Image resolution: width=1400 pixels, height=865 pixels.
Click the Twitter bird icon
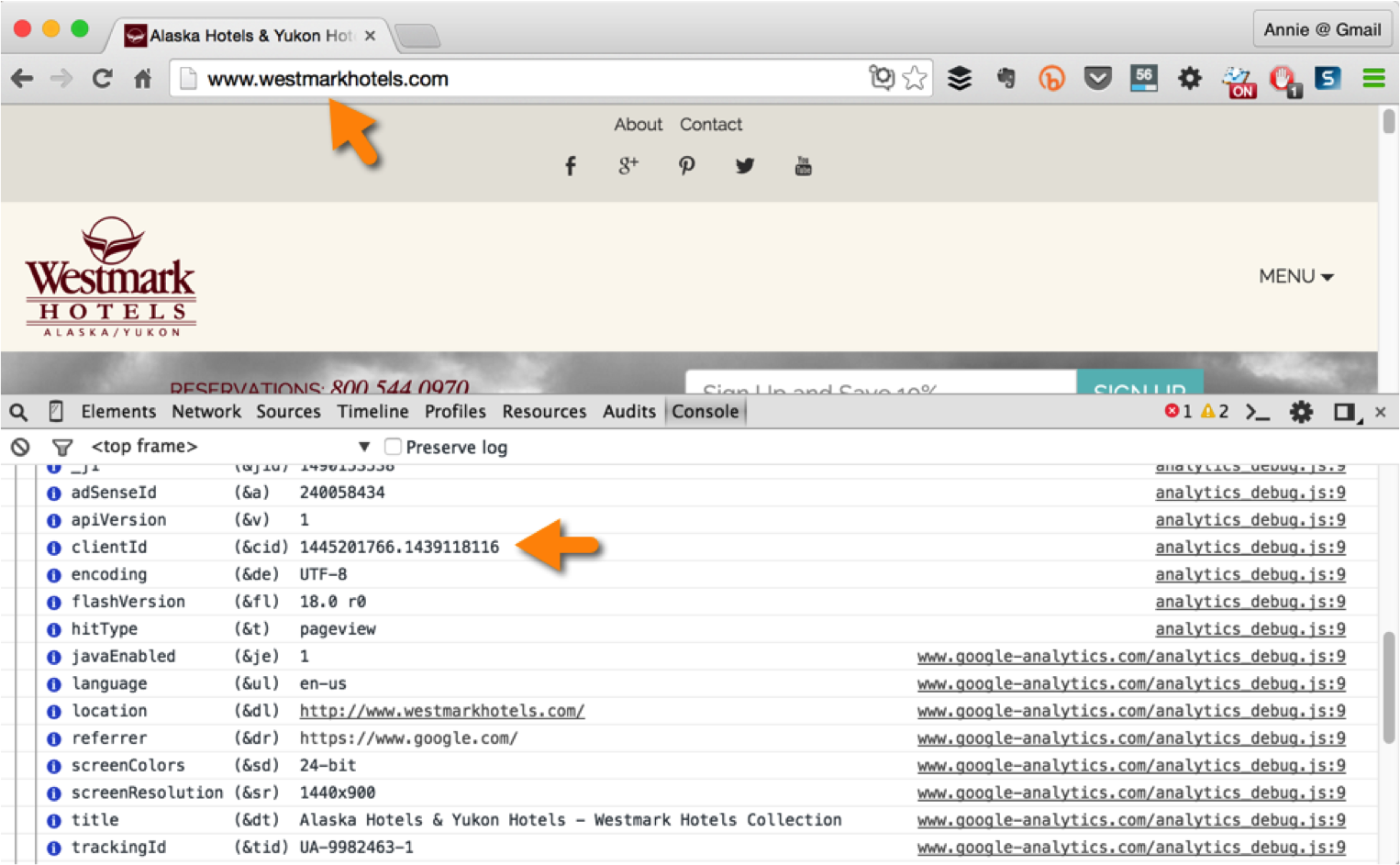[x=744, y=166]
